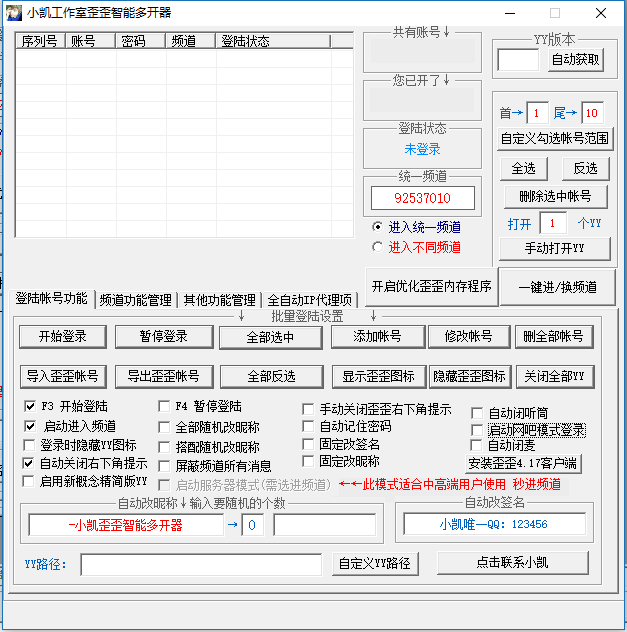The height and width of the screenshot is (632, 627).
Task: Check 搭配随机改昵称 checkbox
Action: 164,447
